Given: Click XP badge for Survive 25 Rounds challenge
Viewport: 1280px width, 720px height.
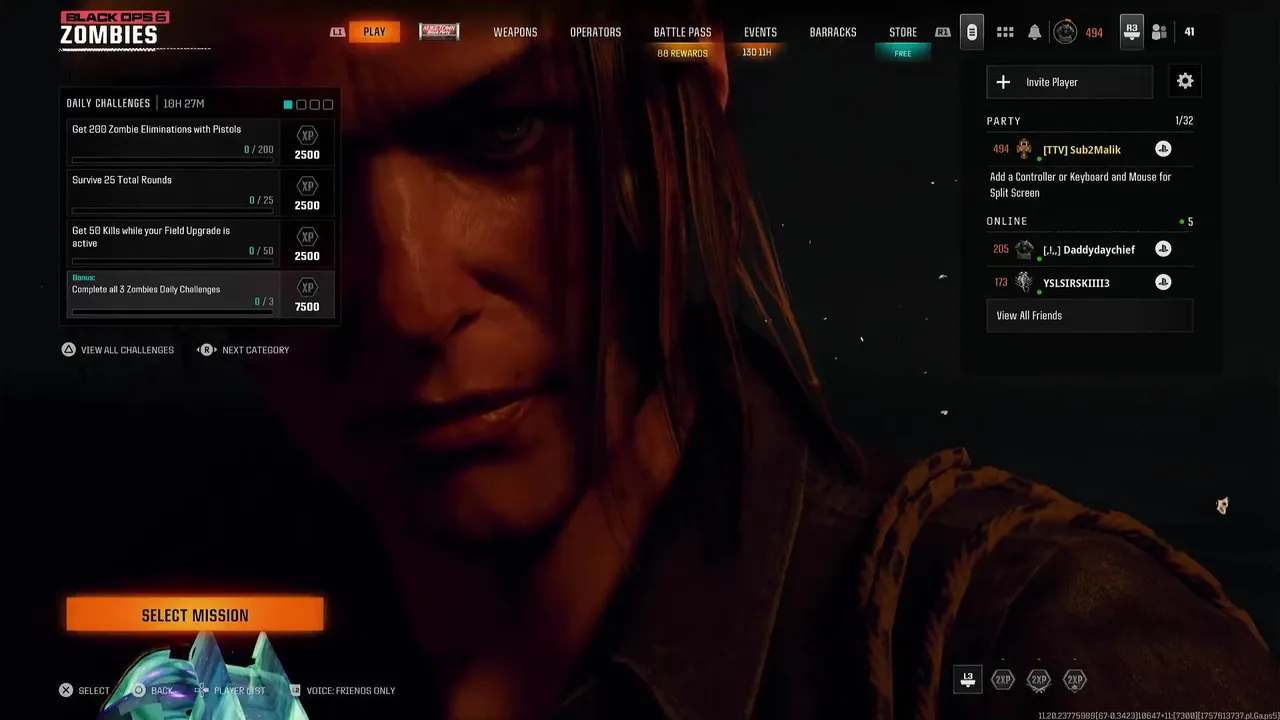Looking at the screenshot, I should 307,186.
